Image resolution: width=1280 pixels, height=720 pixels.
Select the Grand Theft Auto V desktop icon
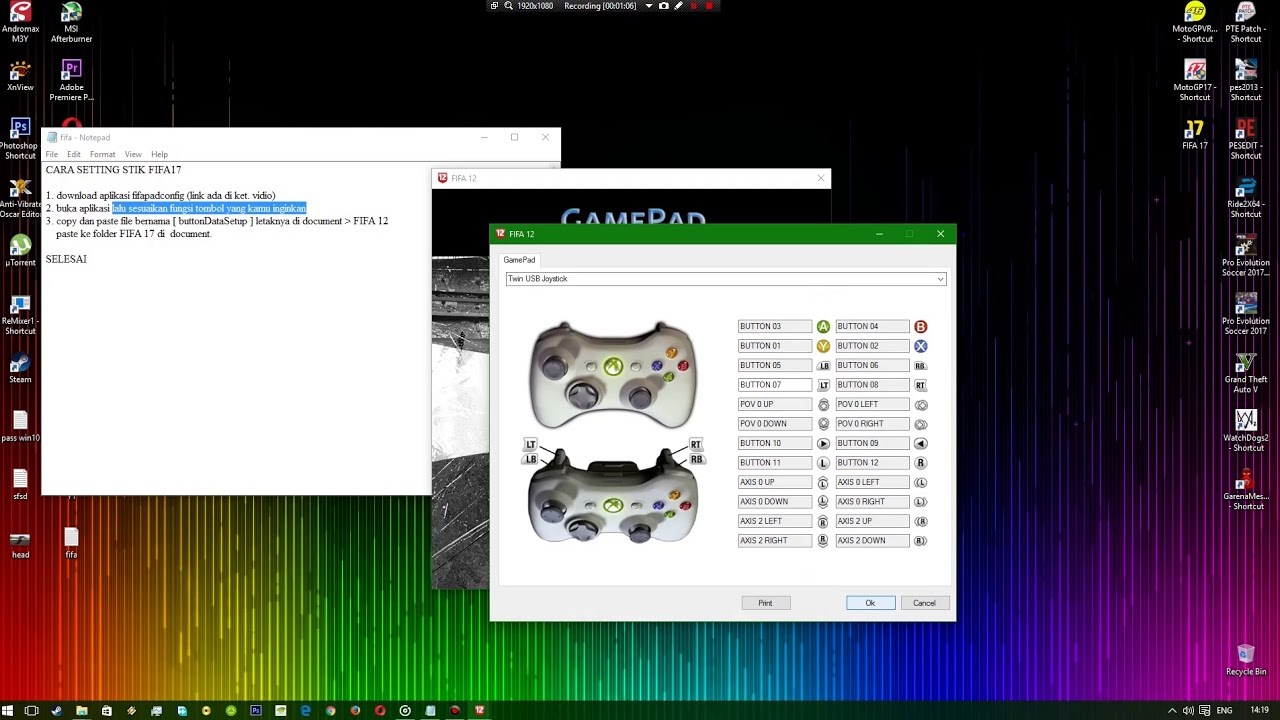pyautogui.click(x=1246, y=372)
